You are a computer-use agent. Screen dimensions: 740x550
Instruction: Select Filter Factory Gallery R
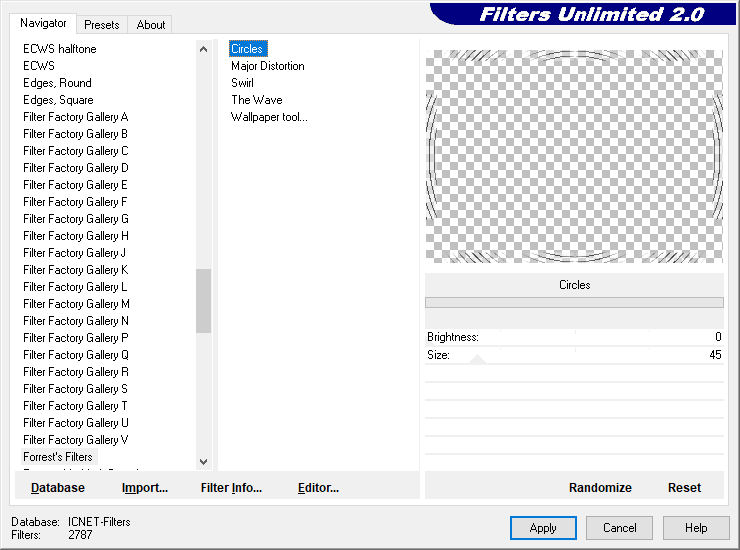point(76,372)
